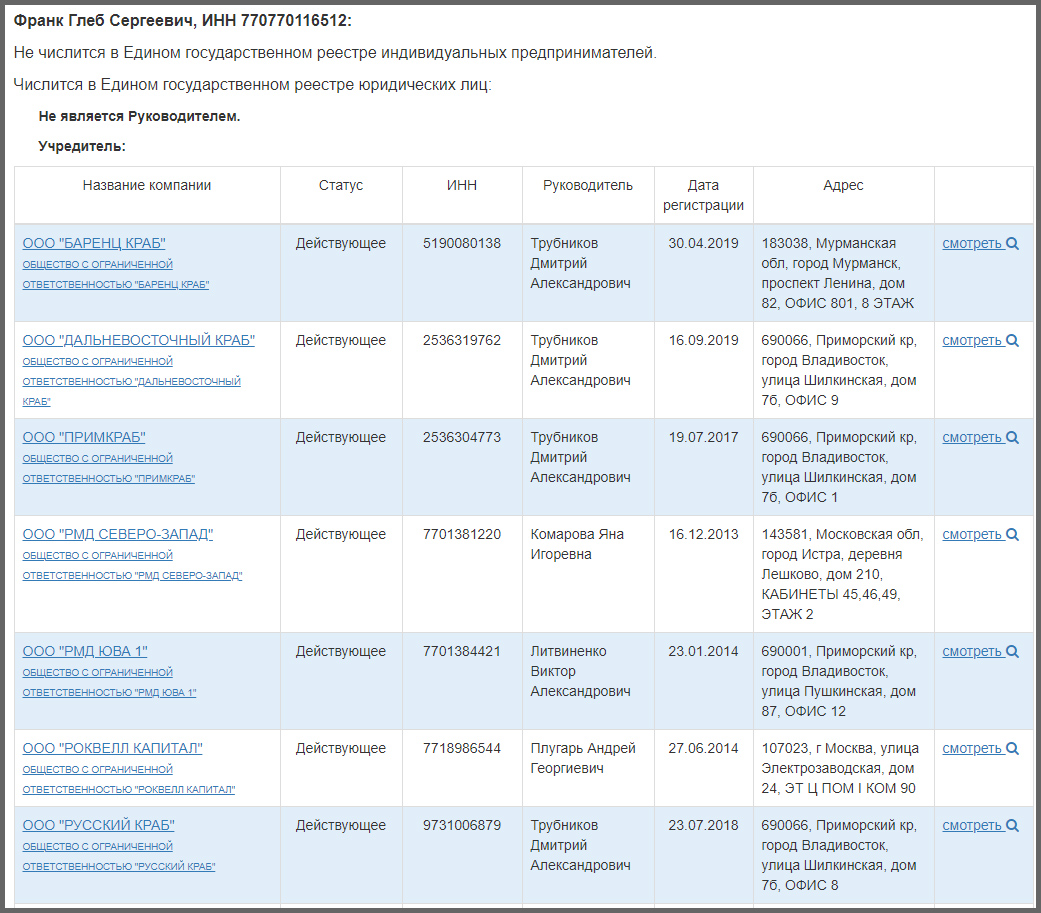Screen dimensions: 1041x913
Task: Click director name Плугарь Андрей Георгиевич
Action: point(583,758)
